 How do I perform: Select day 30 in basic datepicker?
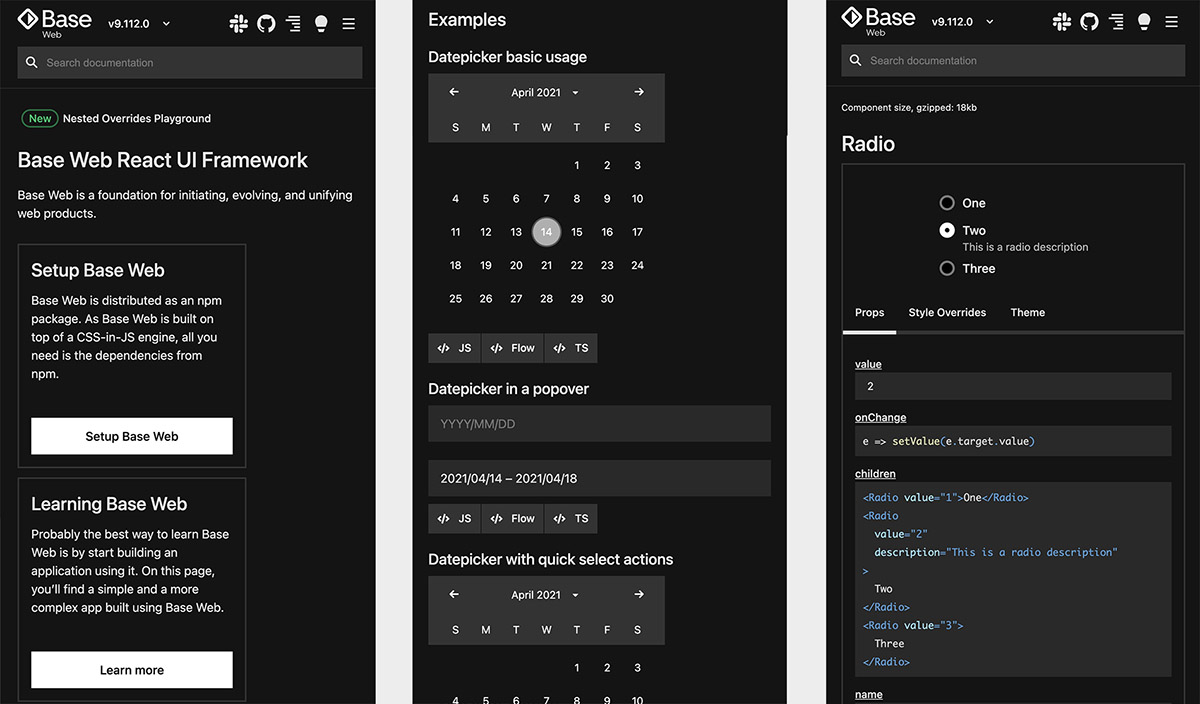point(607,298)
